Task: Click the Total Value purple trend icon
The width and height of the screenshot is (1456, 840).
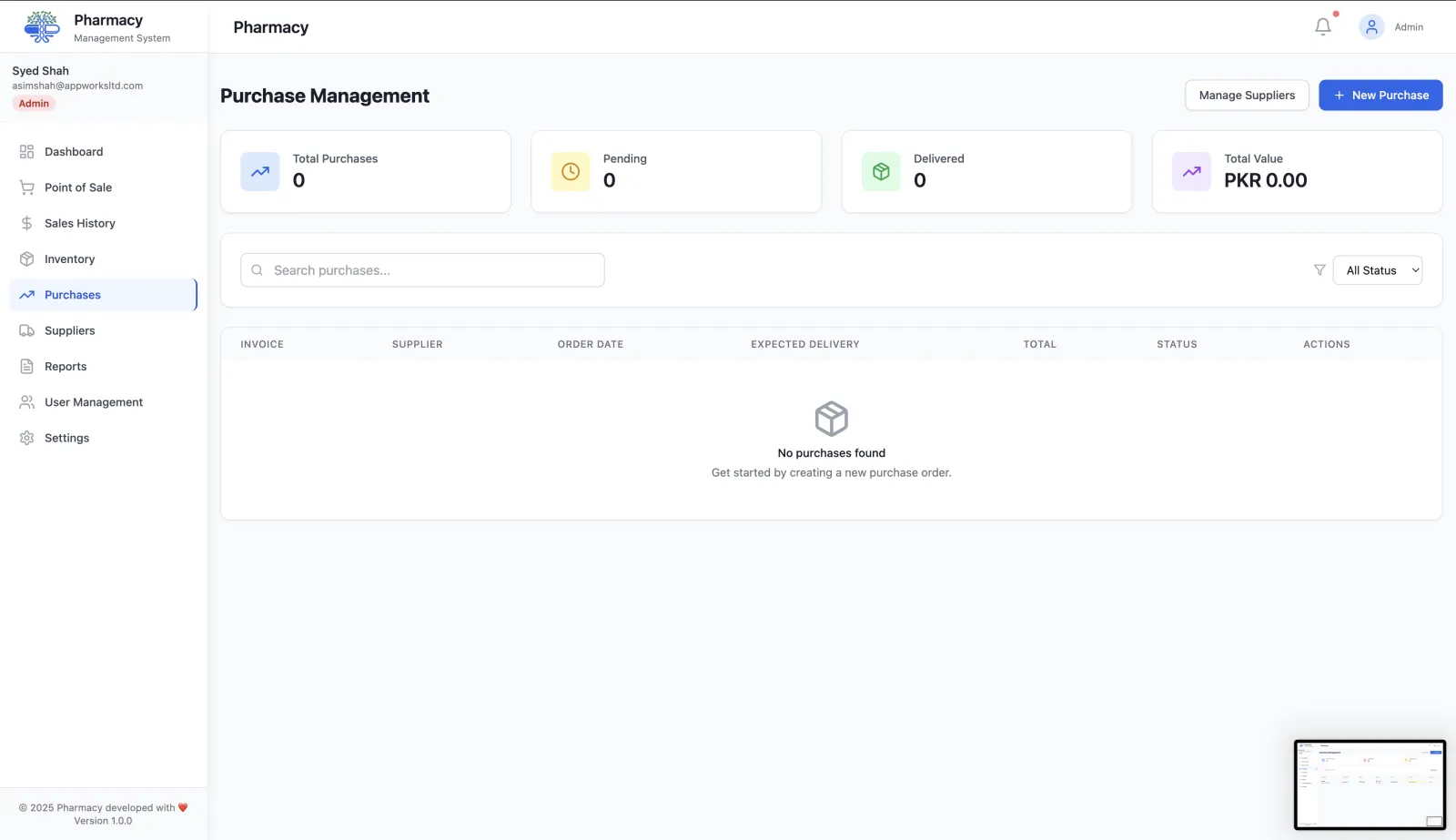Action: 1191,171
